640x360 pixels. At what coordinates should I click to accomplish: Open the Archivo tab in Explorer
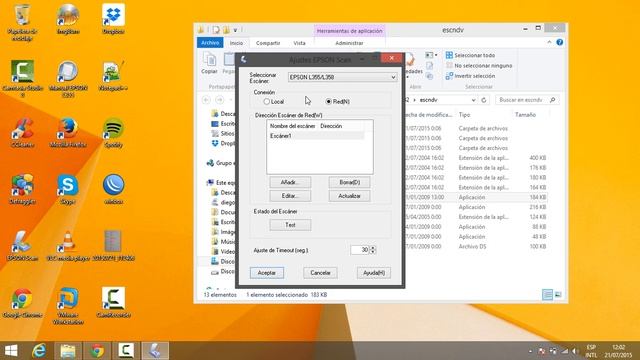pyautogui.click(x=210, y=43)
